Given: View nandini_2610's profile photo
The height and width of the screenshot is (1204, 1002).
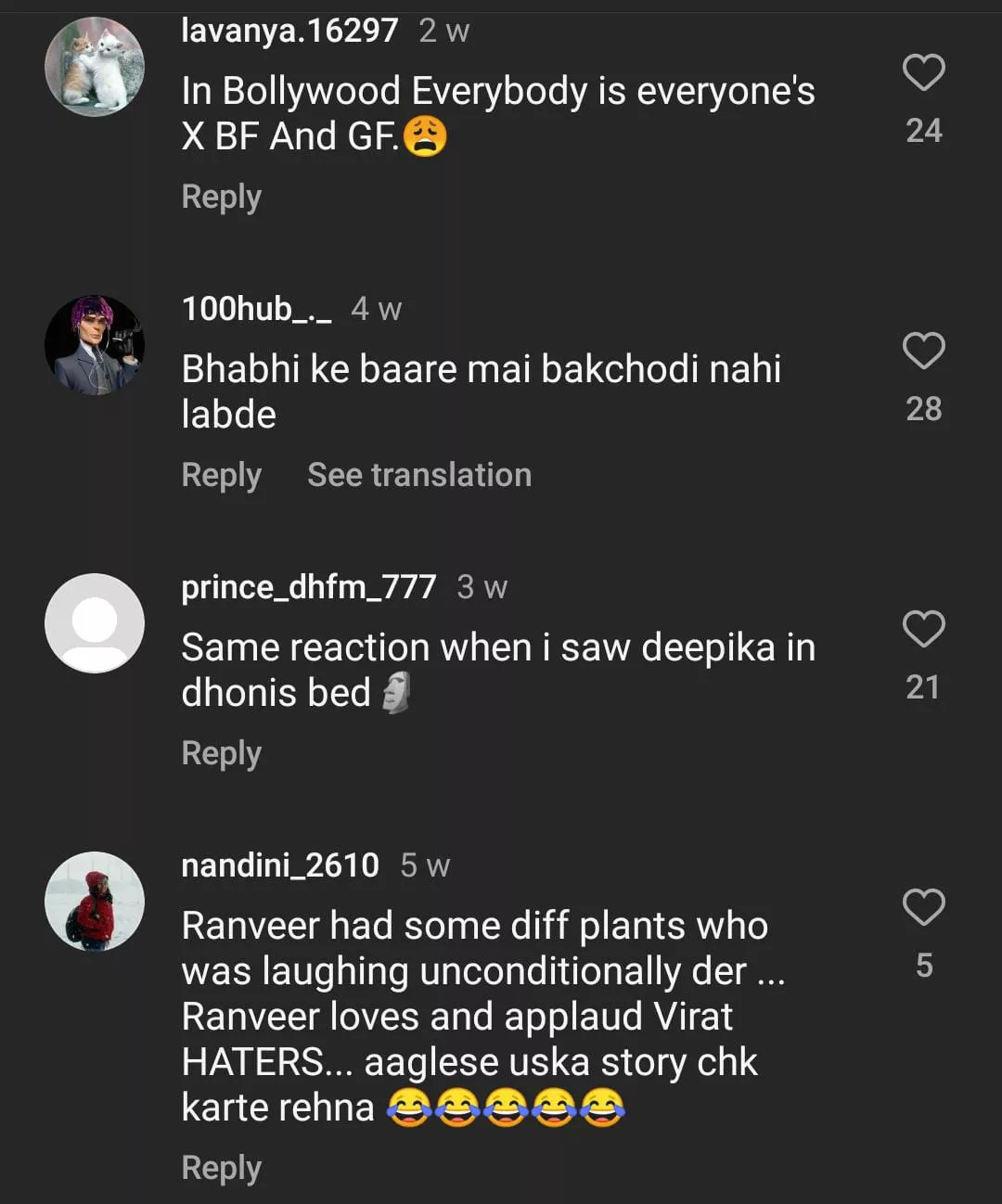Looking at the screenshot, I should point(95,902).
